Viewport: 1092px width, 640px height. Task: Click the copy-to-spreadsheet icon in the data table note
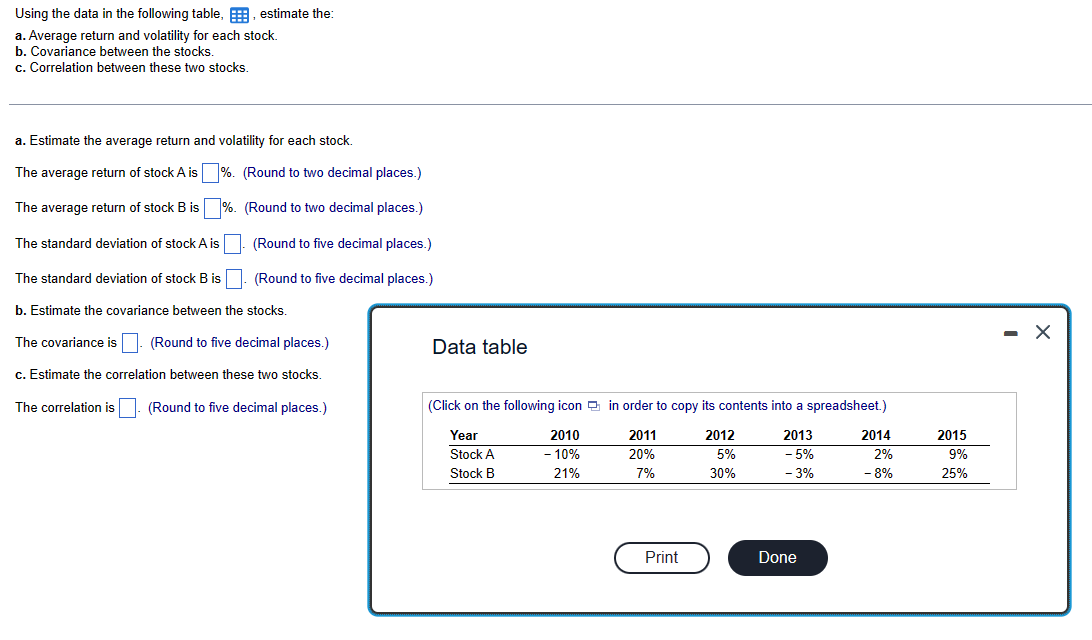tap(594, 405)
